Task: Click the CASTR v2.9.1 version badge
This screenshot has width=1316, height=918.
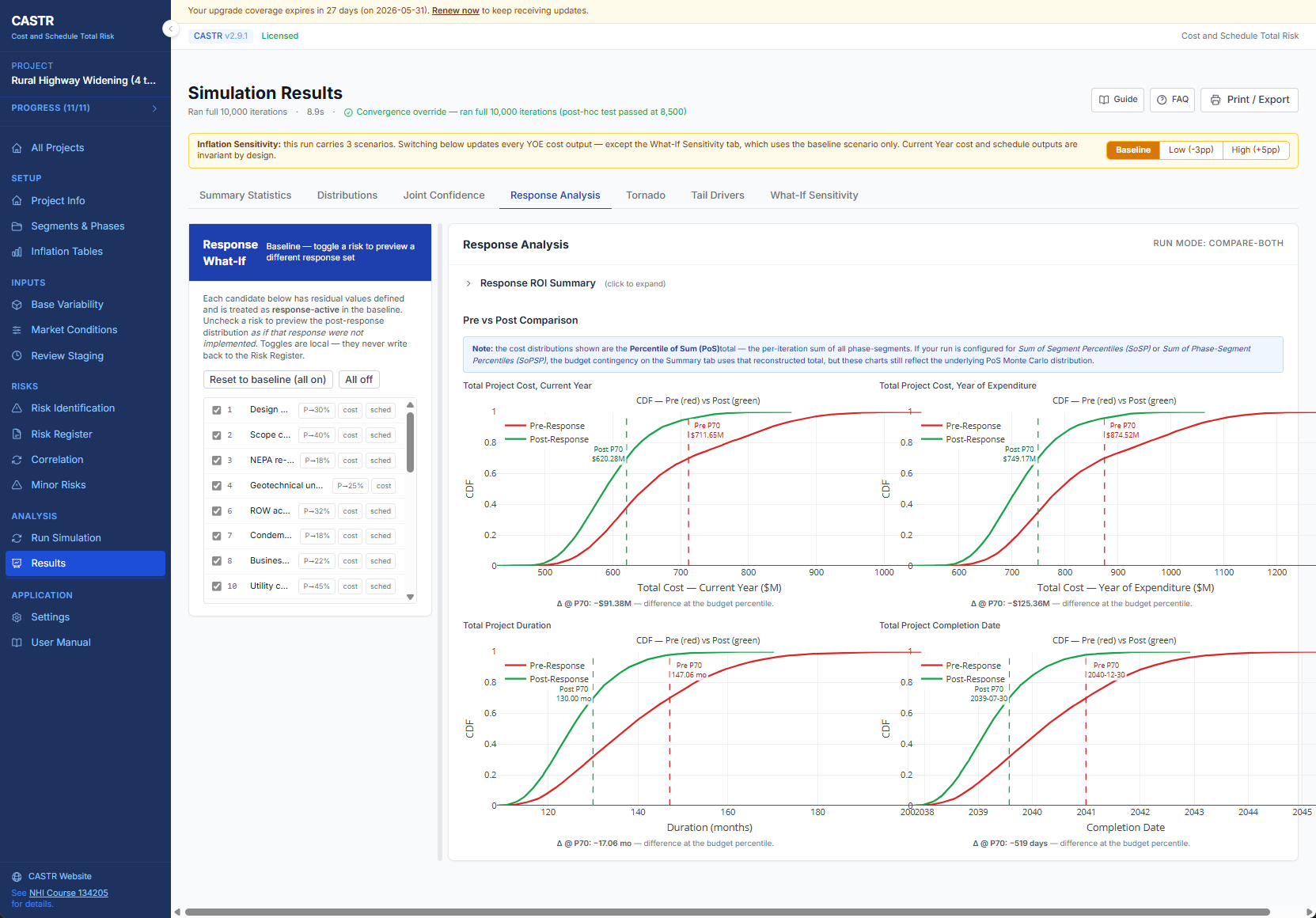Action: coord(221,36)
